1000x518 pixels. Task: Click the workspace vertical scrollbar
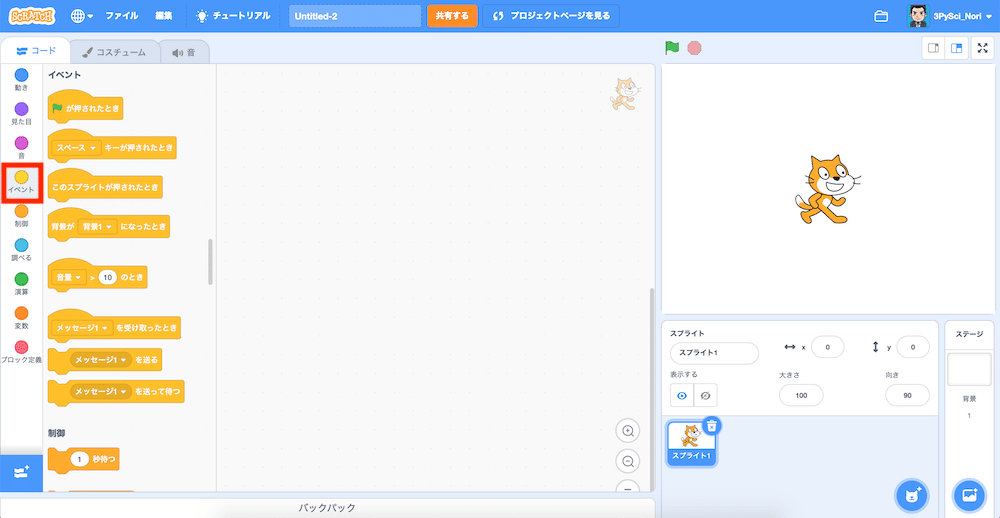point(651,389)
